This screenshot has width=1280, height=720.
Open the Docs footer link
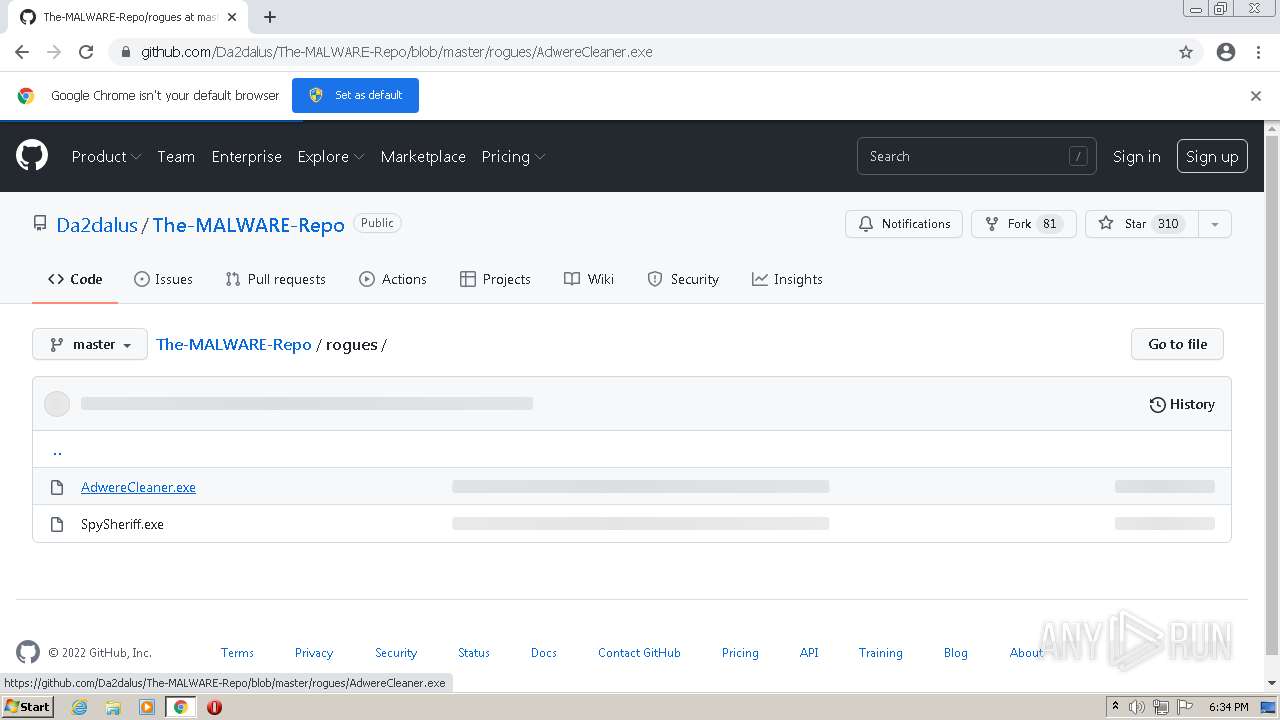pyautogui.click(x=544, y=652)
